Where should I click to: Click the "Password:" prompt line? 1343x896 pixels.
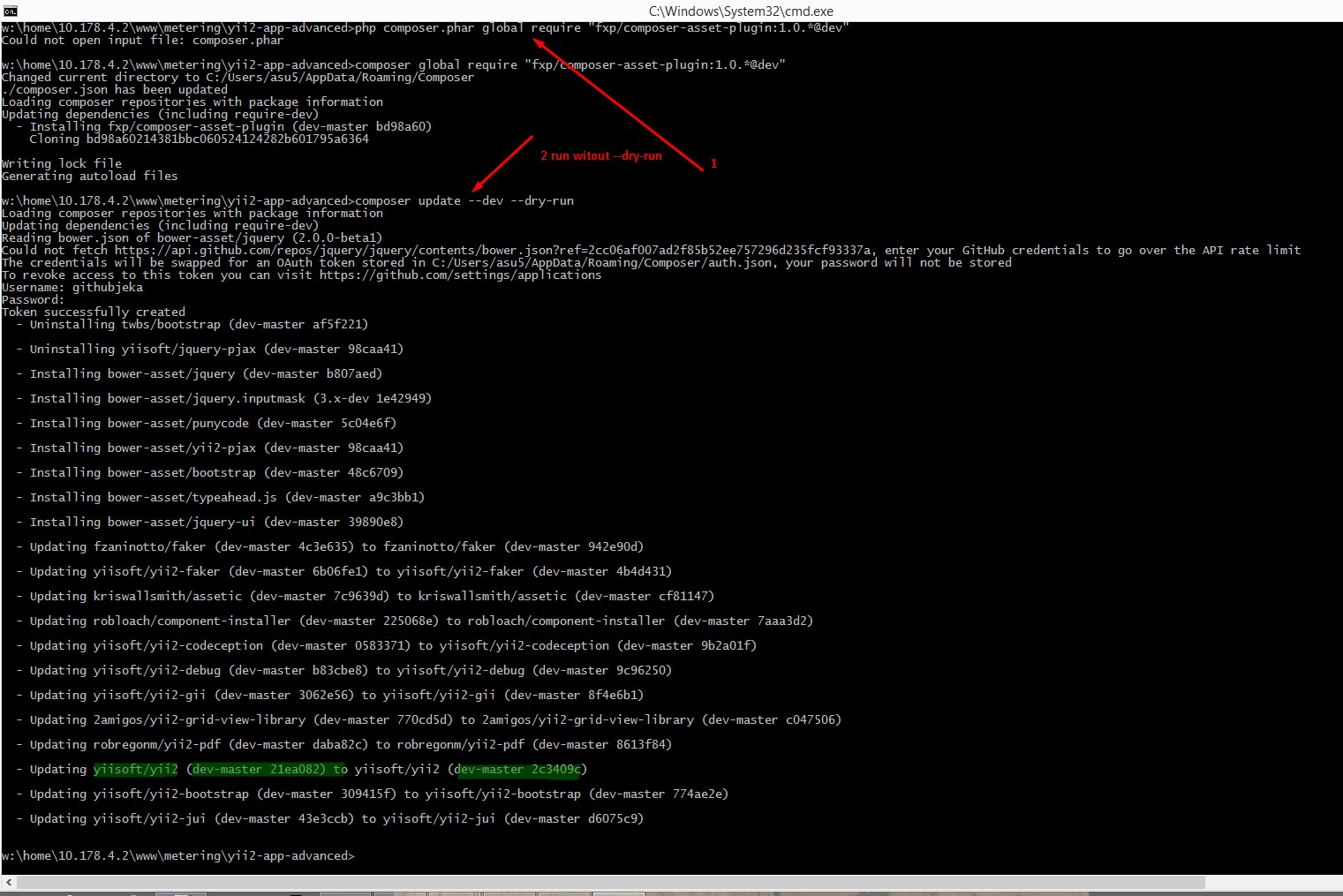coord(34,299)
